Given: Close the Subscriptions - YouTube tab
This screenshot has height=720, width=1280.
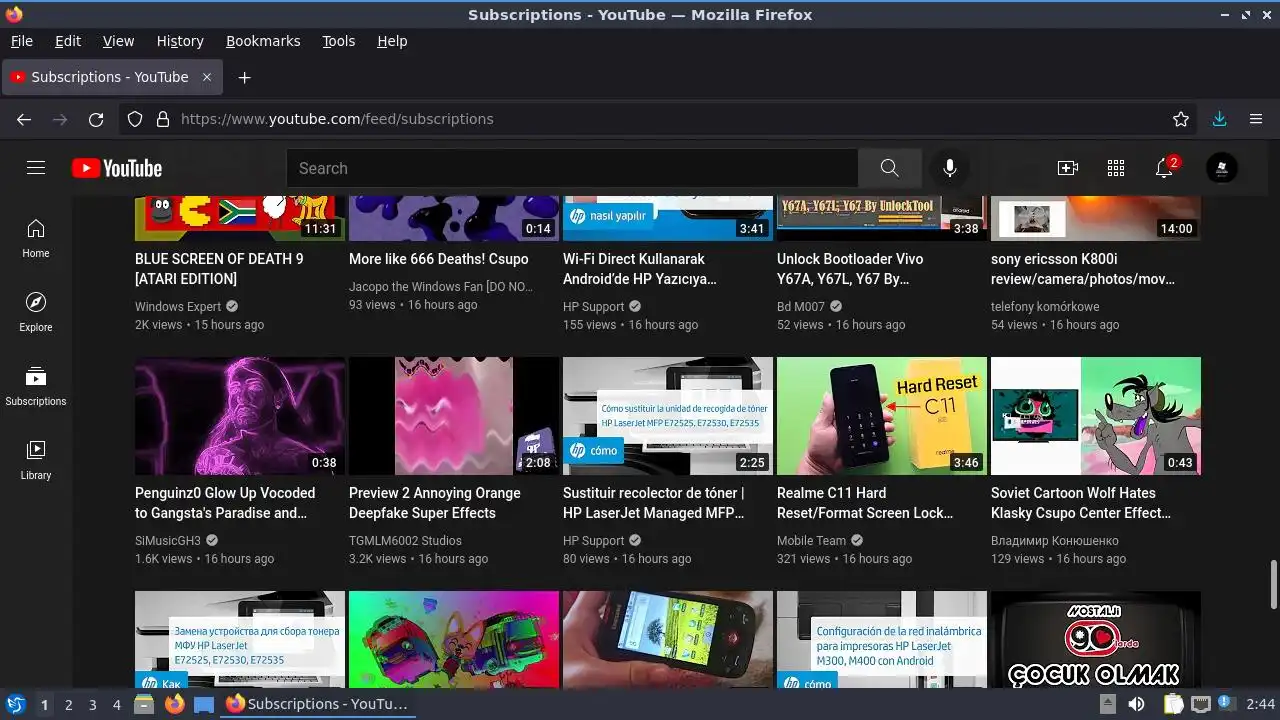Looking at the screenshot, I should click(x=207, y=77).
